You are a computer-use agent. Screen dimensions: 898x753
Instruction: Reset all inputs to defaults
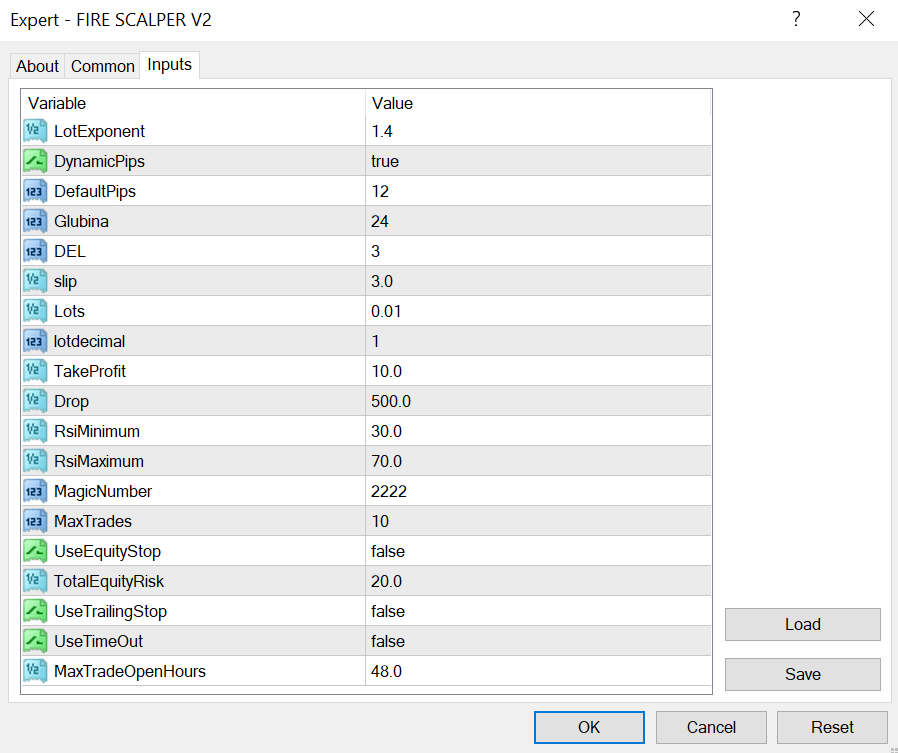pos(832,727)
